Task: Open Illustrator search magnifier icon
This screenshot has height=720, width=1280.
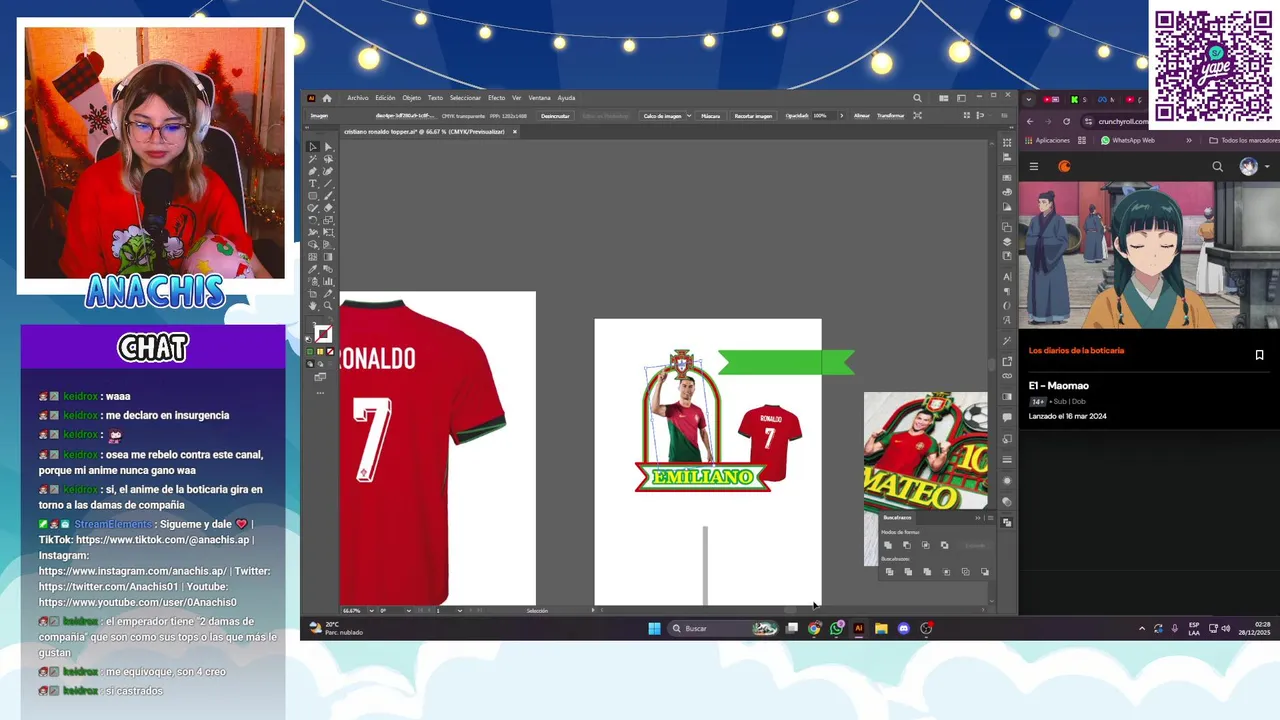Action: coord(917,98)
